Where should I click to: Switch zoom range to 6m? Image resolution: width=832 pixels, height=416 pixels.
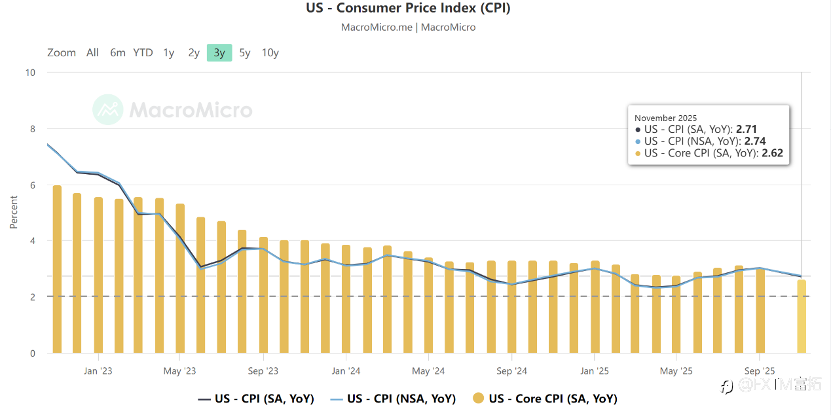[118, 53]
